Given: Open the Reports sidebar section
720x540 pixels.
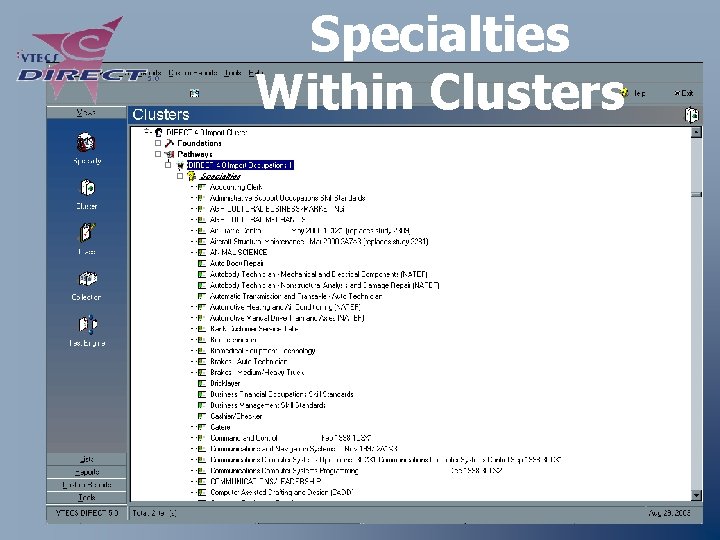Looking at the screenshot, I should pos(86,472).
